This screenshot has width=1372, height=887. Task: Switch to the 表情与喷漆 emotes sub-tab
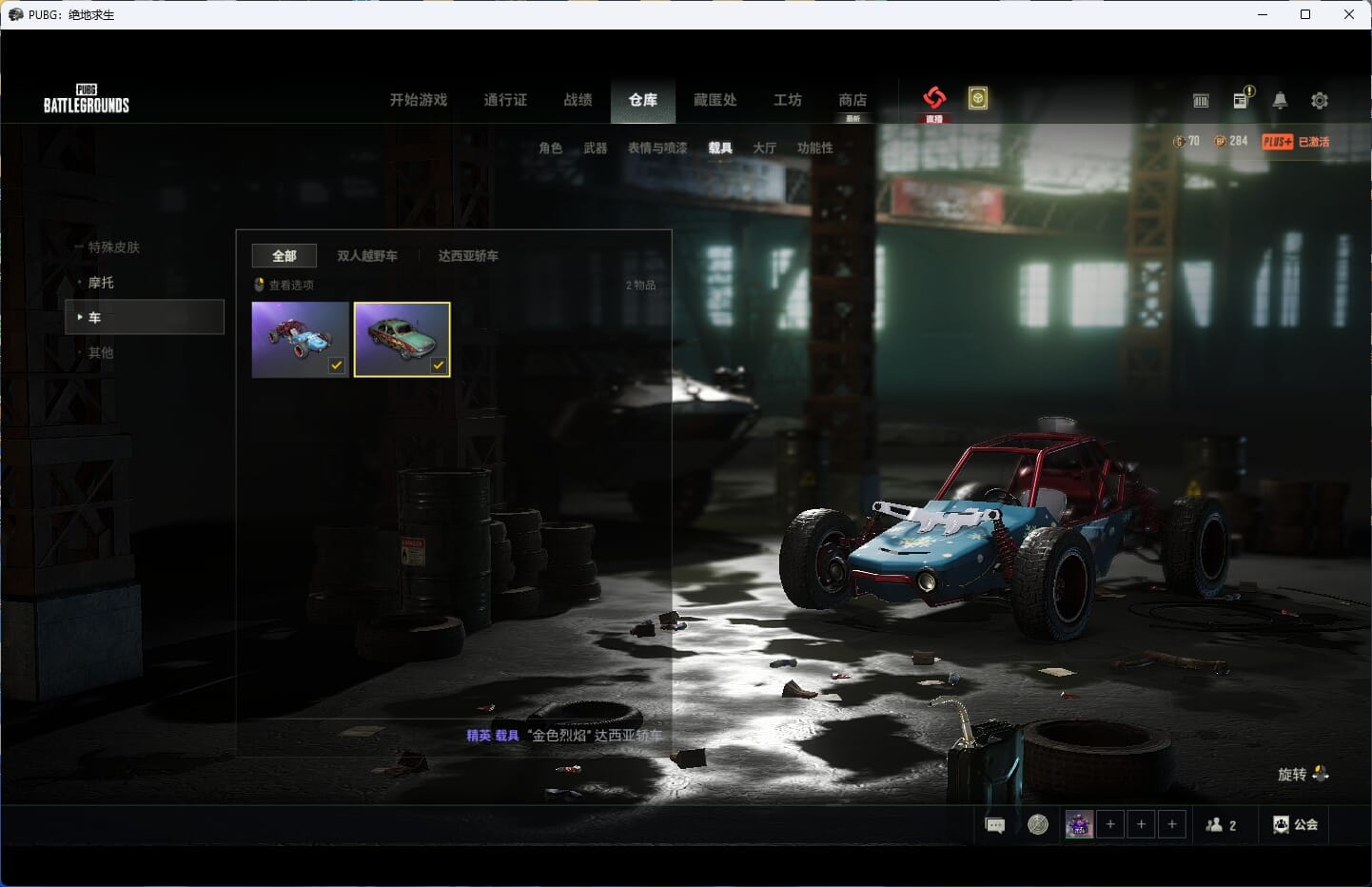(x=657, y=148)
